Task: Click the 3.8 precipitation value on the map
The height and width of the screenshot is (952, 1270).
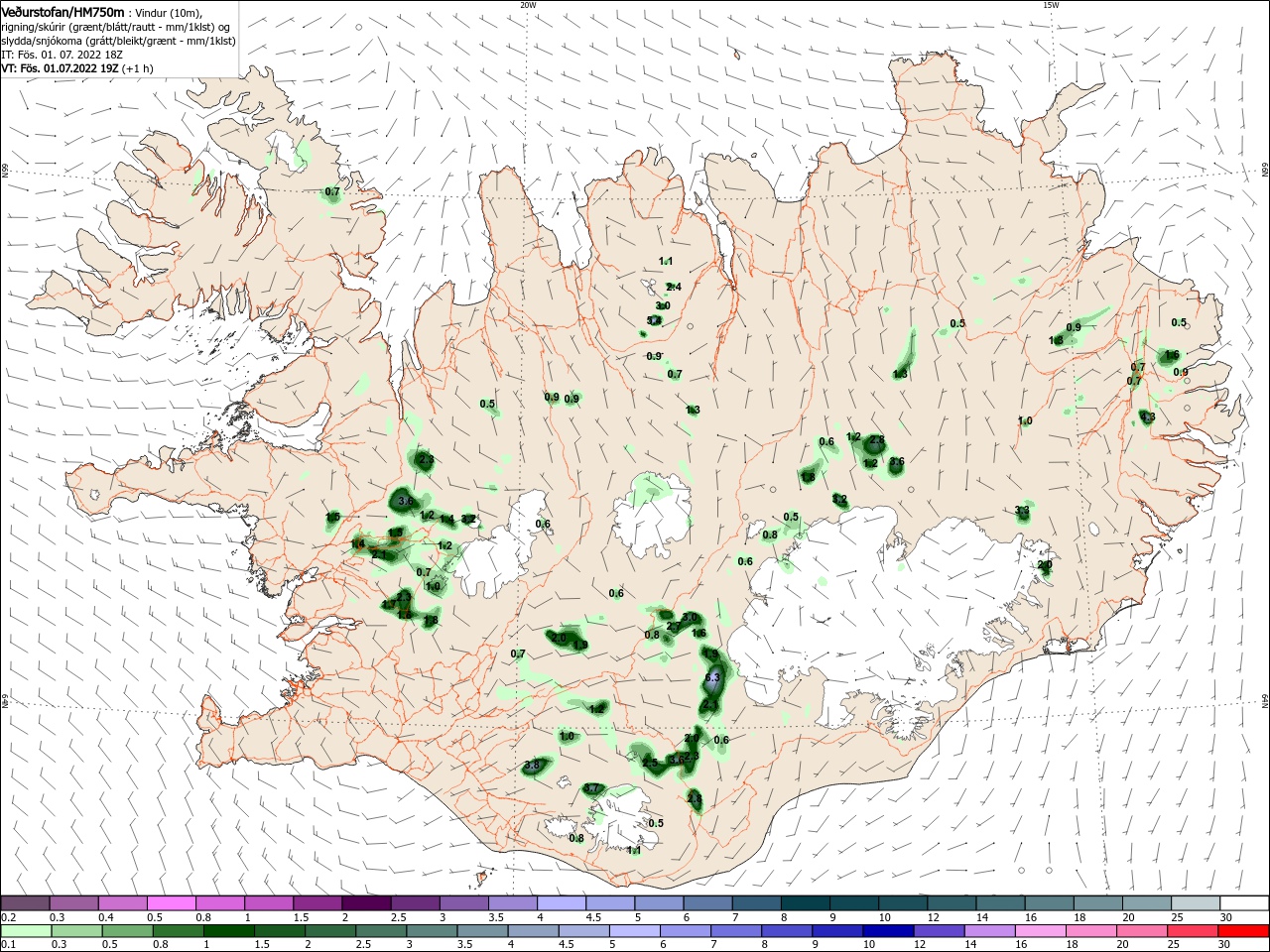Action: tap(532, 765)
